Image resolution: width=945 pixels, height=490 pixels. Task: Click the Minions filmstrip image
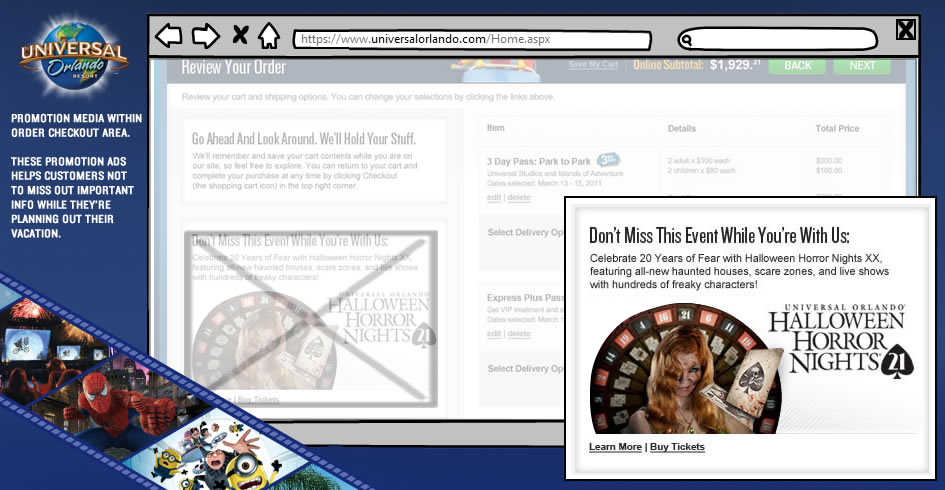[220, 456]
